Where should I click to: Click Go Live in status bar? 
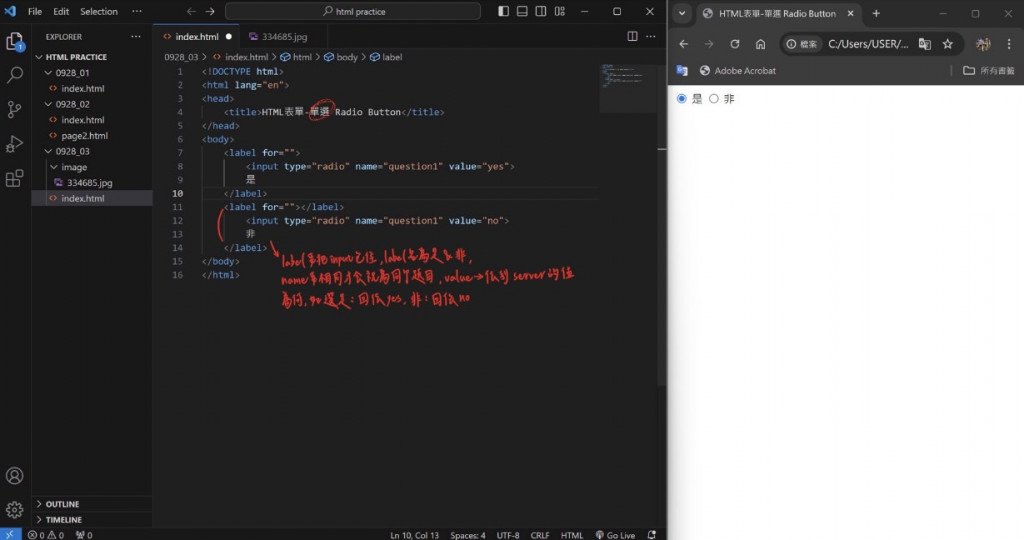point(615,535)
